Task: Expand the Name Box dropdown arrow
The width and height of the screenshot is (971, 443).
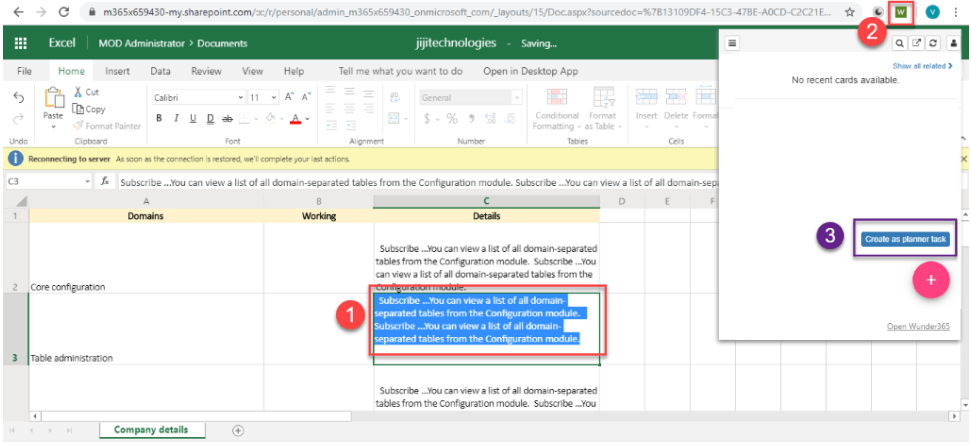Action: coord(87,182)
